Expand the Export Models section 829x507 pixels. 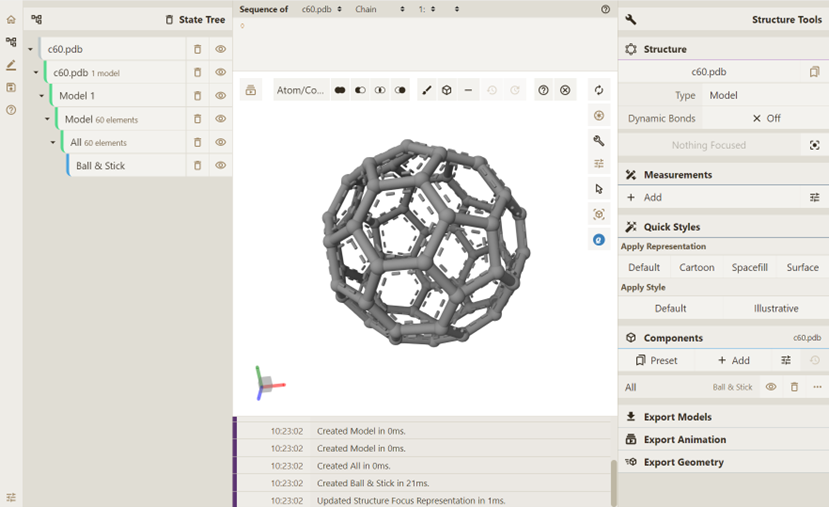pos(677,417)
